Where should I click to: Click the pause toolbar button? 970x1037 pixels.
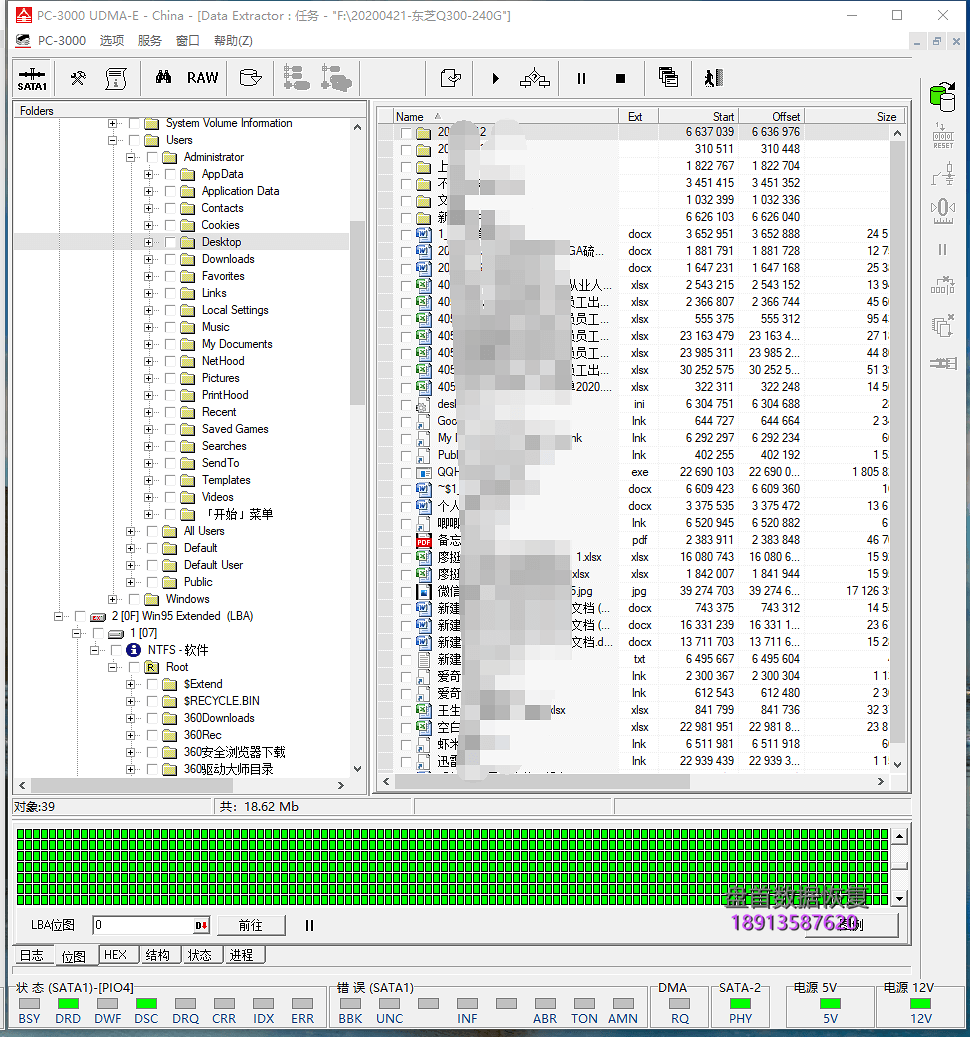(x=581, y=79)
